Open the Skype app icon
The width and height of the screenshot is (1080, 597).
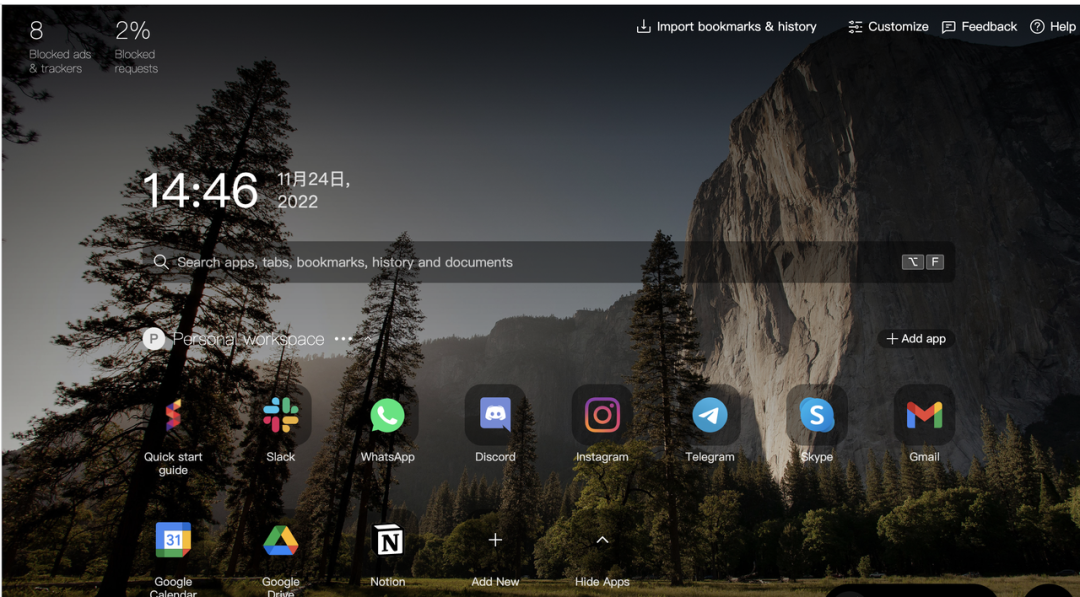[817, 415]
